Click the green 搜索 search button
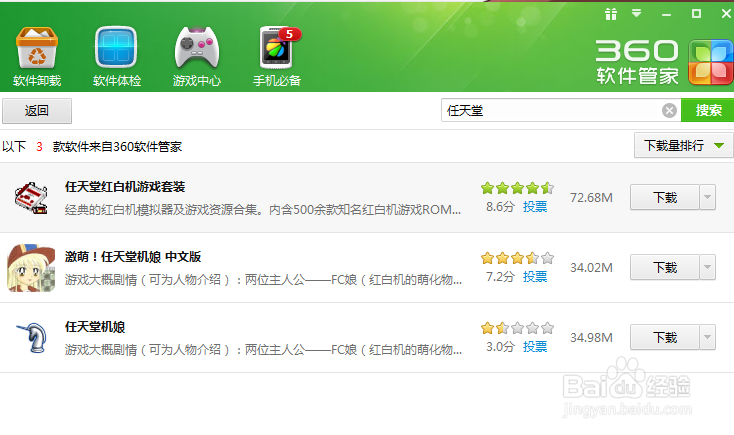Image resolution: width=734 pixels, height=435 pixels. (x=708, y=111)
